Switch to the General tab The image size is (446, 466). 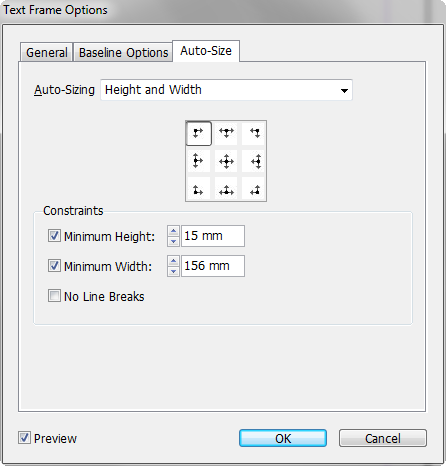[x=47, y=52]
